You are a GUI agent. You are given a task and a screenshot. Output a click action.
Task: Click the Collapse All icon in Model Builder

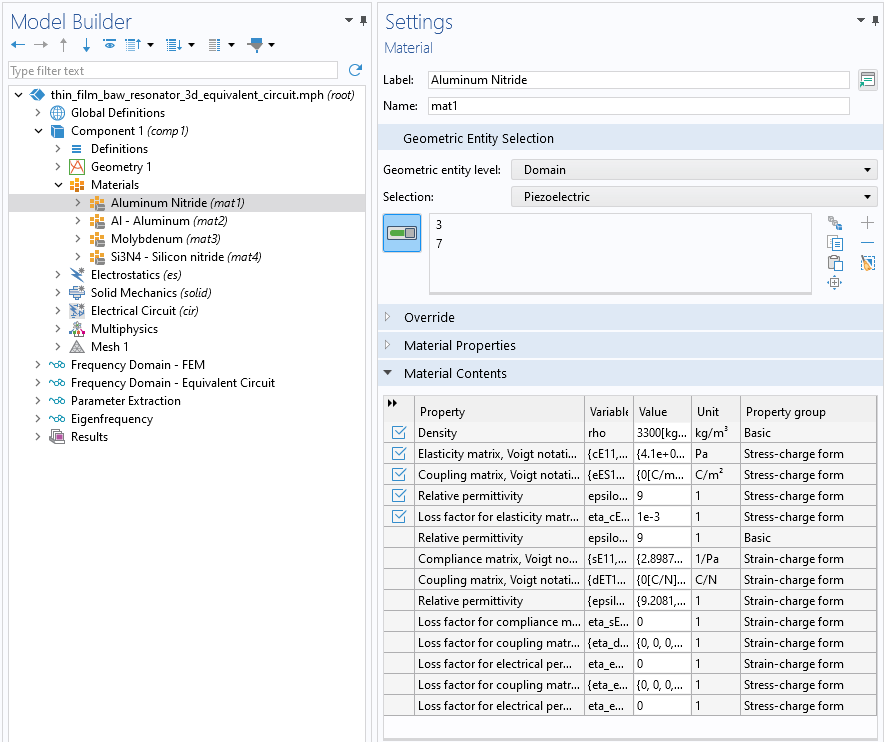(132, 45)
